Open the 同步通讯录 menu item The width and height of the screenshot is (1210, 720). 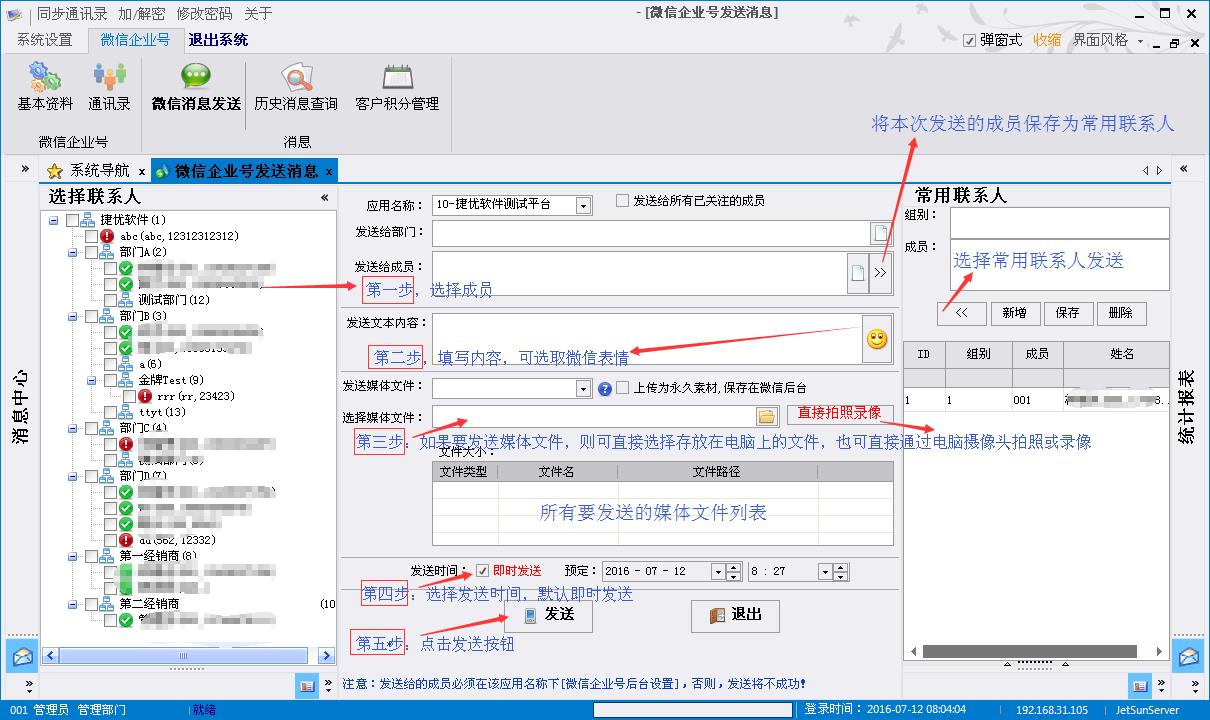[x=72, y=14]
